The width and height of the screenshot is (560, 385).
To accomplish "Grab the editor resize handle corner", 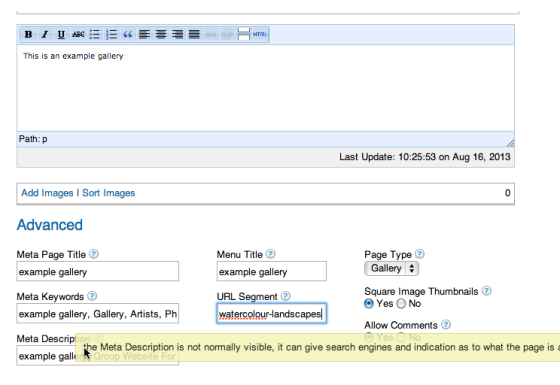I will click(510, 143).
